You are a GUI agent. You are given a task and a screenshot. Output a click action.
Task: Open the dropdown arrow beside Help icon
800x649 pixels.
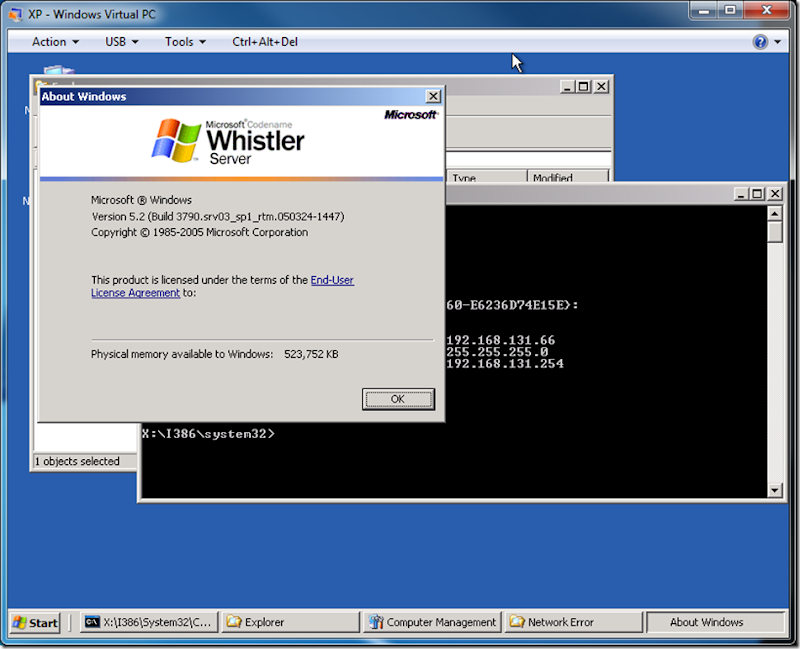[778, 42]
